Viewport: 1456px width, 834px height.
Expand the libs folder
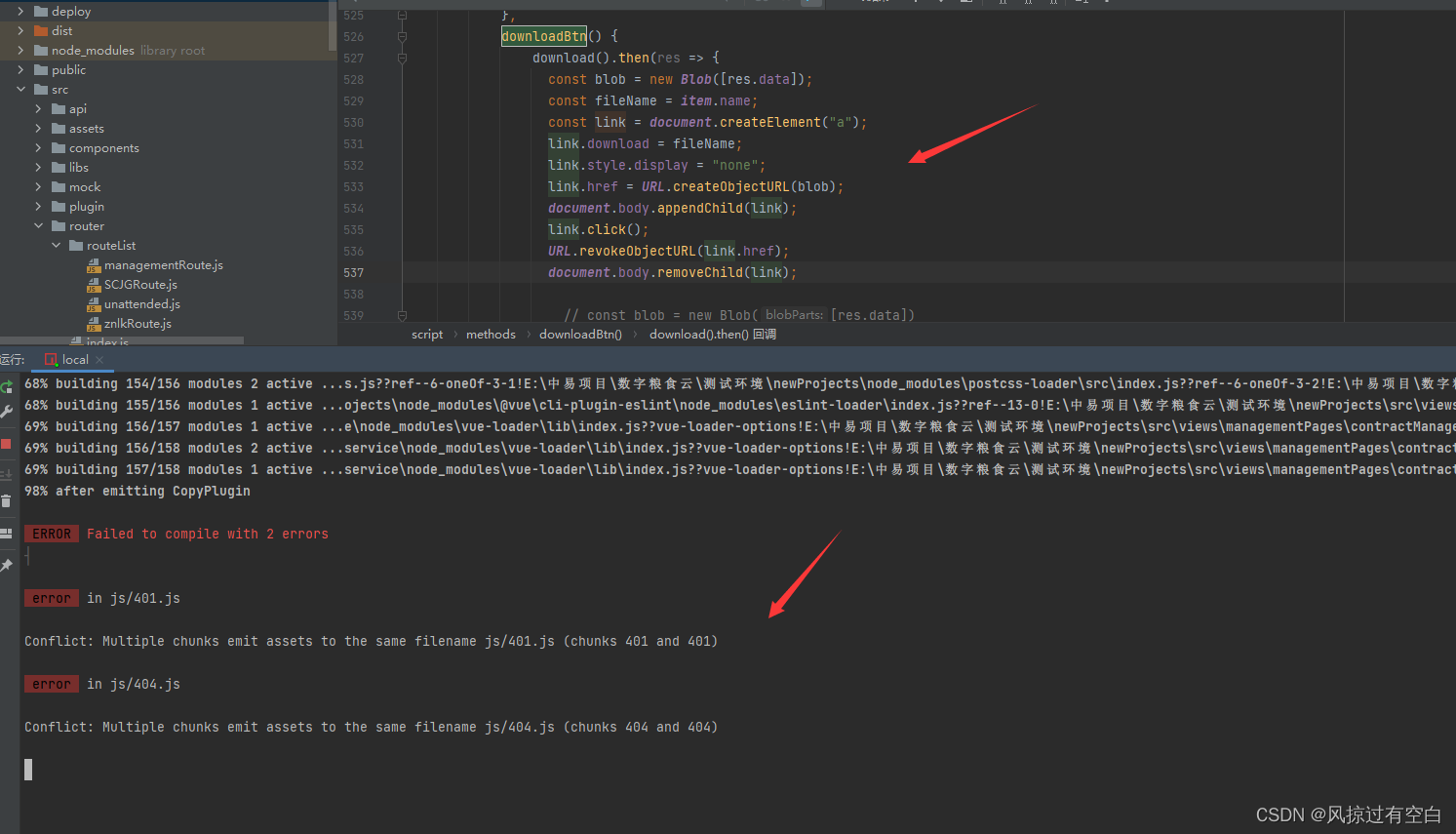pyautogui.click(x=38, y=168)
